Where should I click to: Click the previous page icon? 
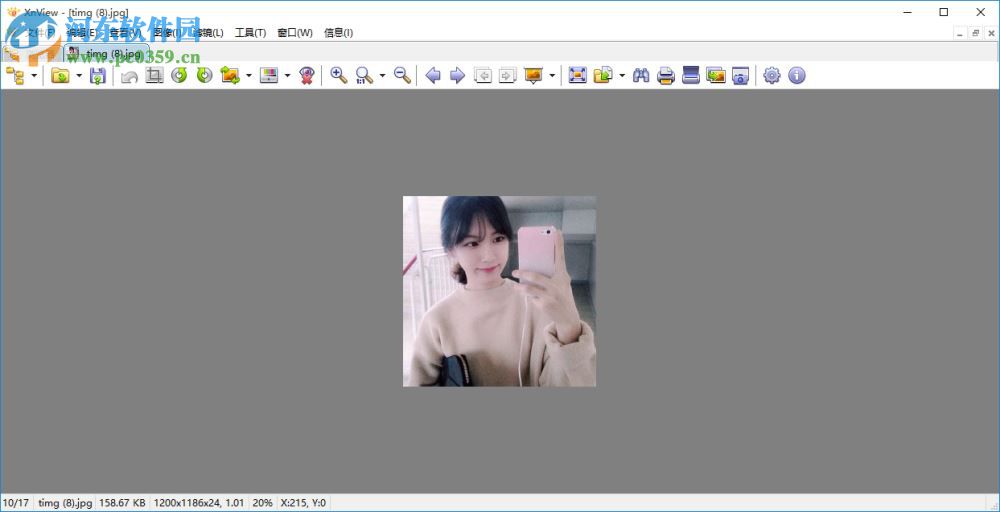click(483, 77)
